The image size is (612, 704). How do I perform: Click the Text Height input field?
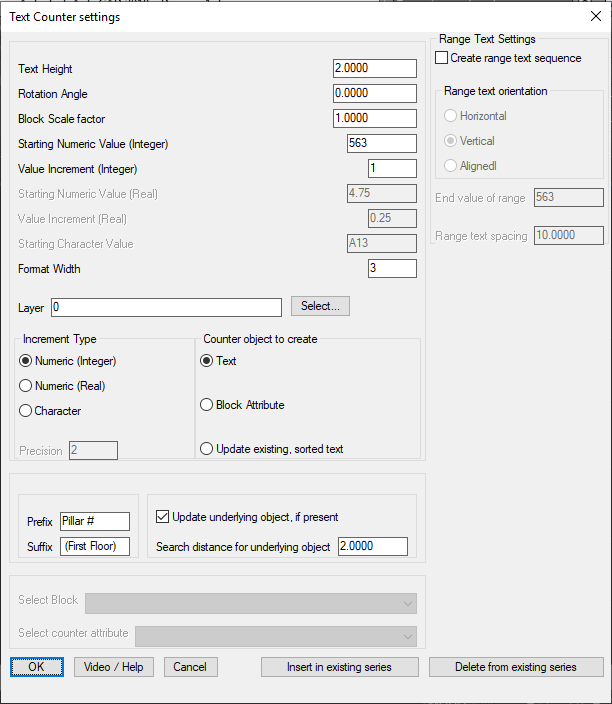pyautogui.click(x=374, y=68)
